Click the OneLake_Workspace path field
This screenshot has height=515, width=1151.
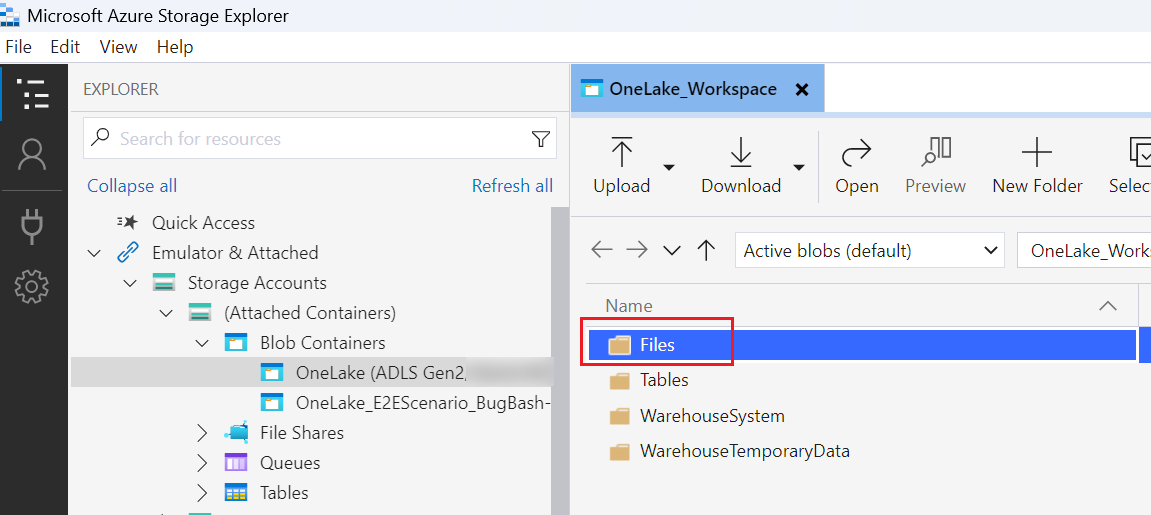coord(1083,251)
